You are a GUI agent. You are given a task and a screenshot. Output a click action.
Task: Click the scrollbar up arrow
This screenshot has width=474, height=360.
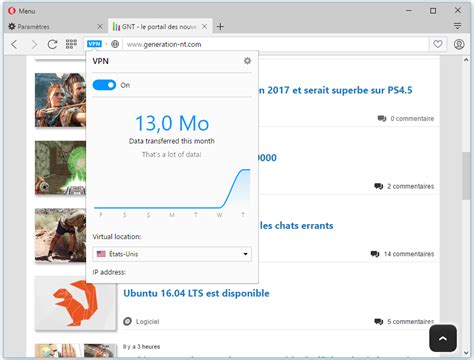(x=466, y=60)
